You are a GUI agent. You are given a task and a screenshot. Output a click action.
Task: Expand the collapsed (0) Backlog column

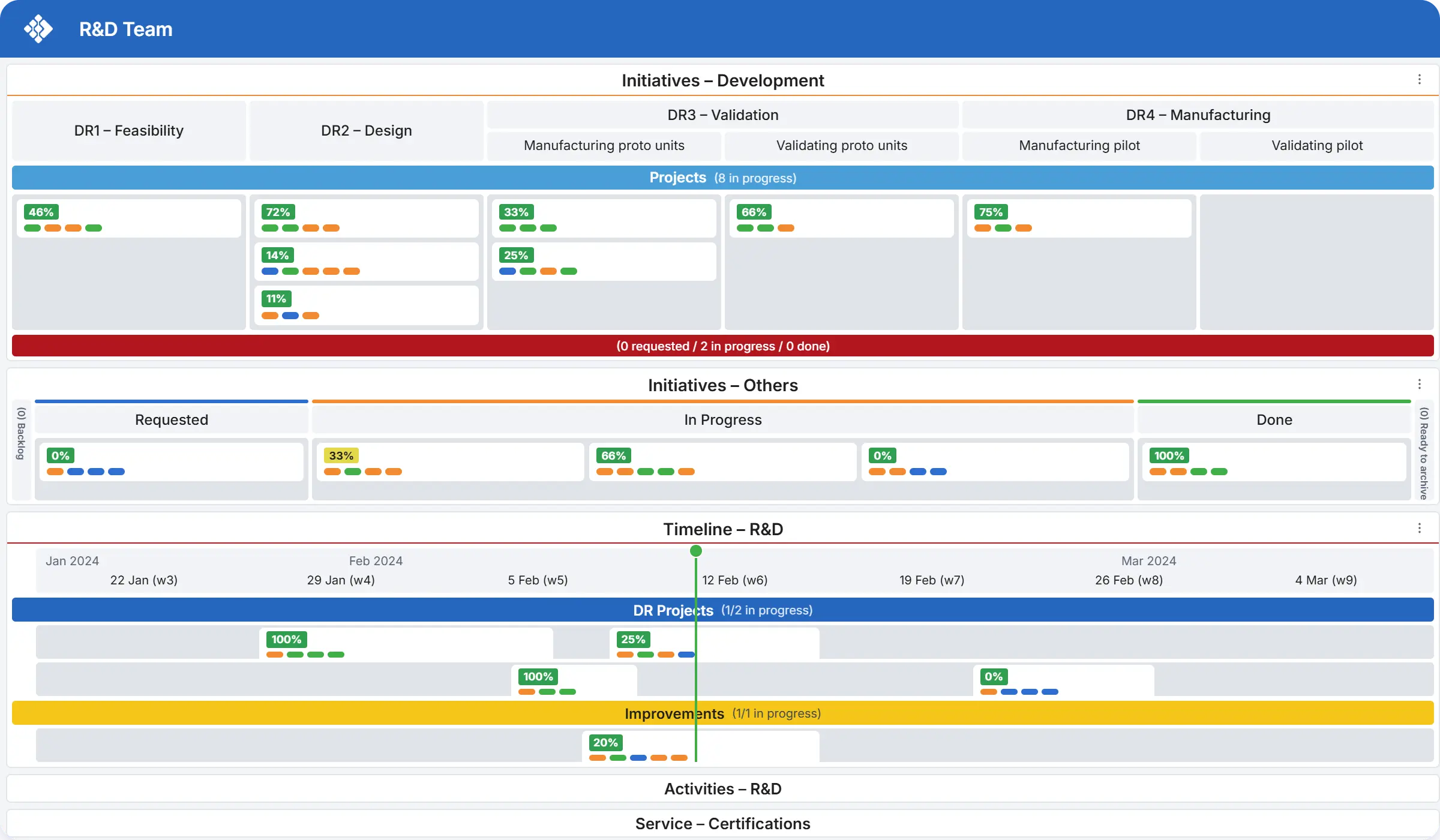[x=22, y=451]
